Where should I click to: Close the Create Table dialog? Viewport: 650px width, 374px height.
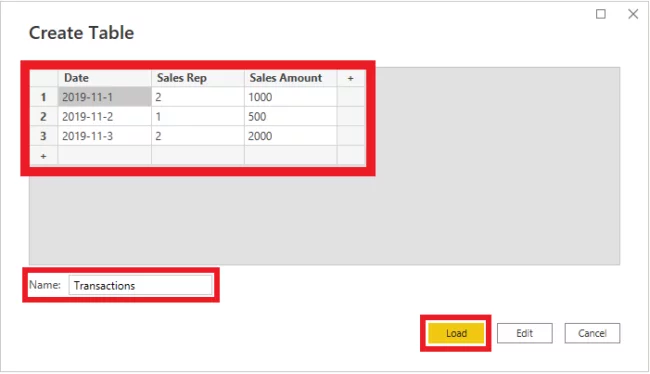pos(633,14)
